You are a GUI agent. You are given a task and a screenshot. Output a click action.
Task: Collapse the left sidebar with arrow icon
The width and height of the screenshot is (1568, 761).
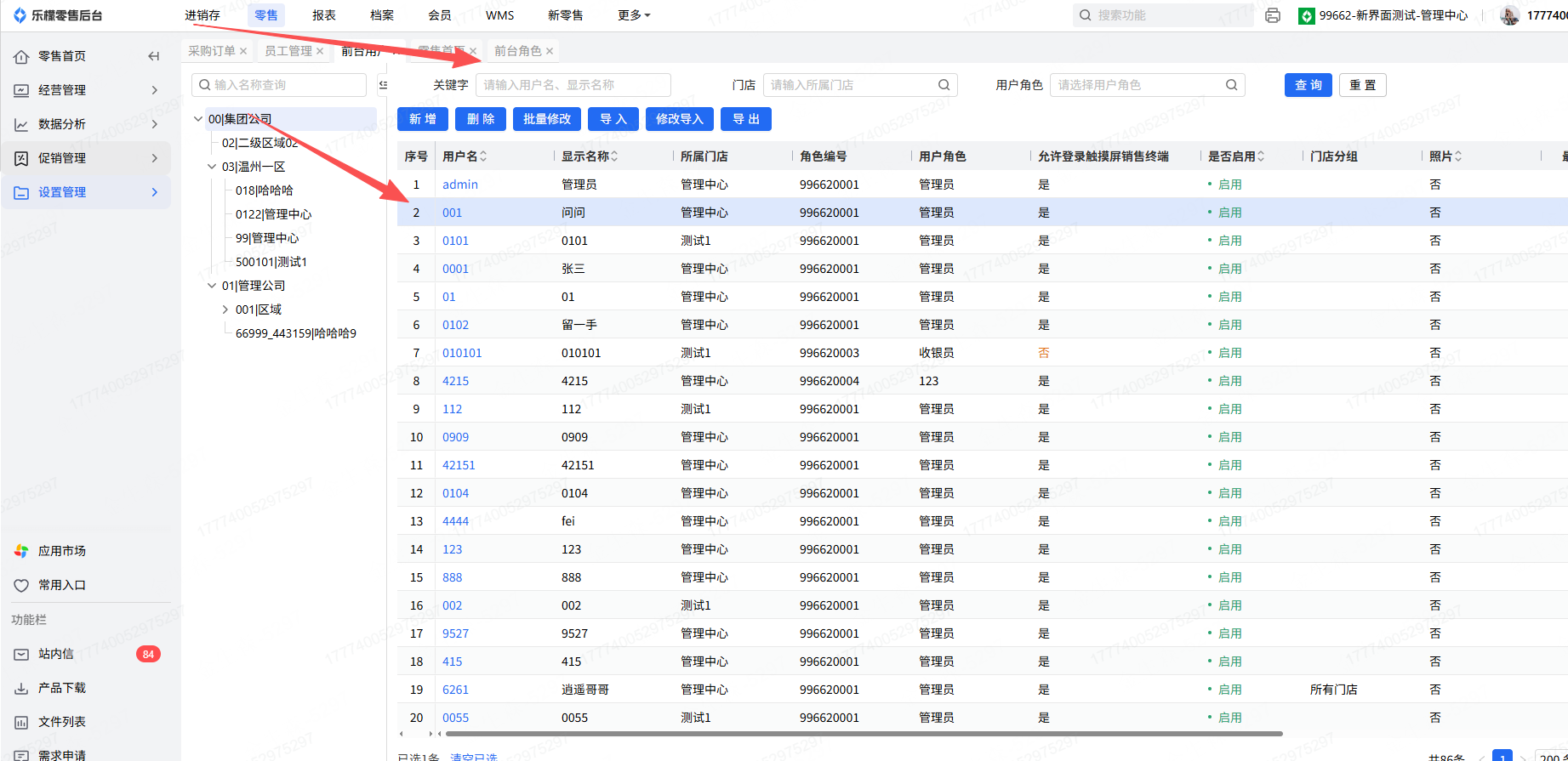click(x=153, y=56)
